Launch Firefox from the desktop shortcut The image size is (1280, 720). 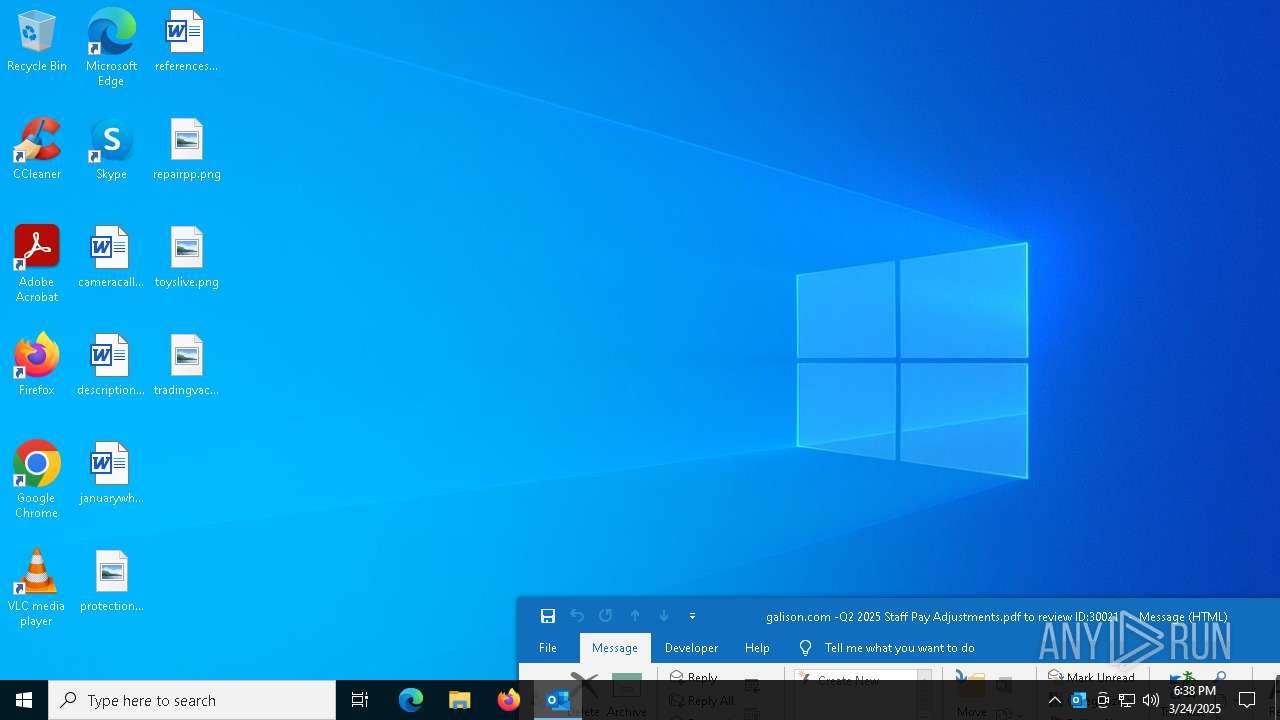[x=37, y=365]
